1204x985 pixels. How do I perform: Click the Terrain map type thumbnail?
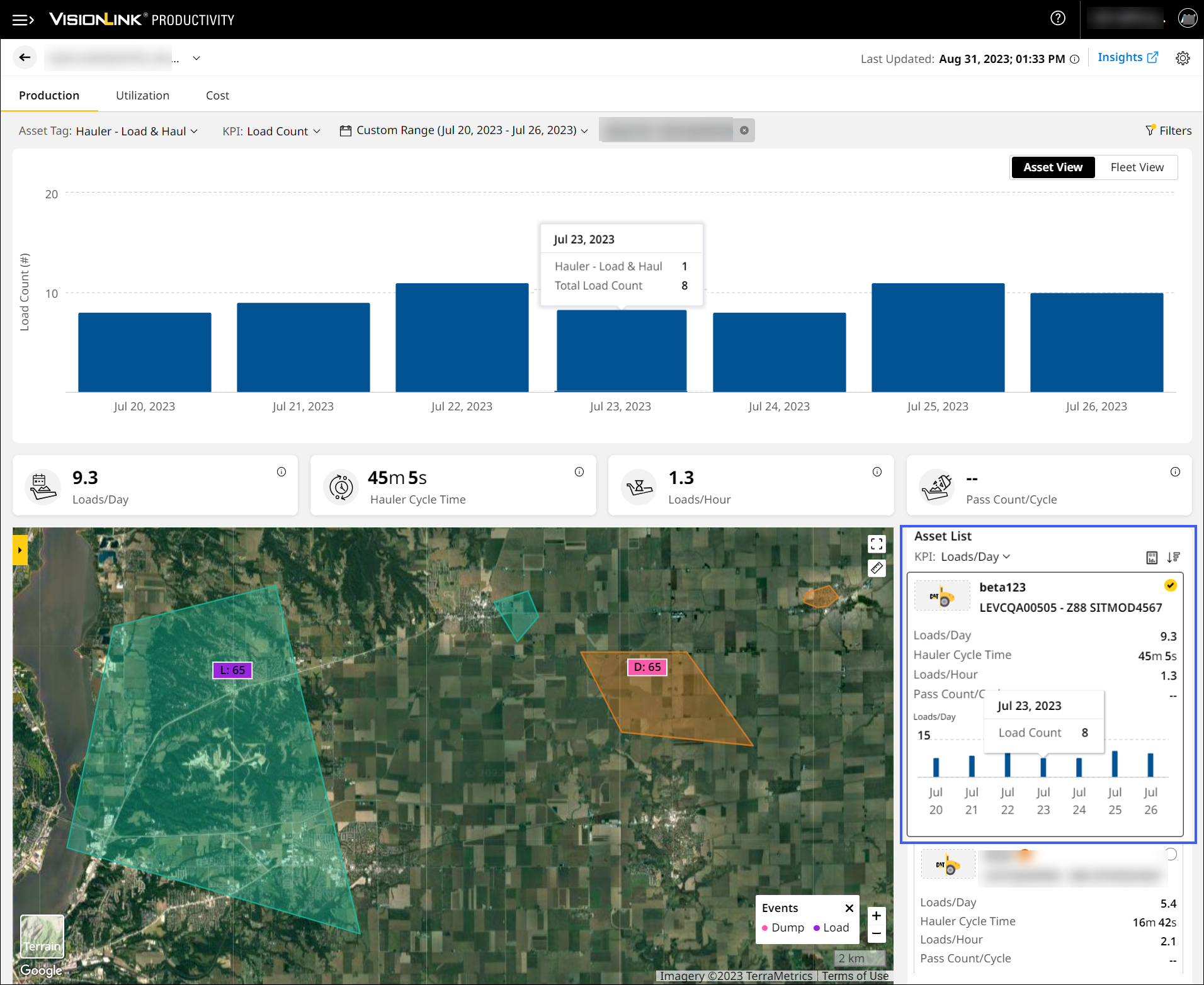click(x=42, y=936)
